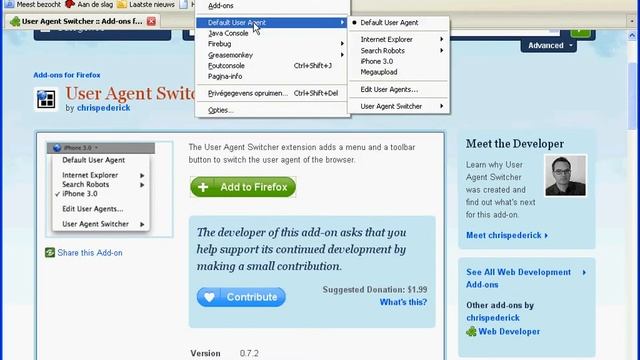Click the Web Developer puzzle icon
The width and height of the screenshot is (640, 360).
pyautogui.click(x=471, y=331)
